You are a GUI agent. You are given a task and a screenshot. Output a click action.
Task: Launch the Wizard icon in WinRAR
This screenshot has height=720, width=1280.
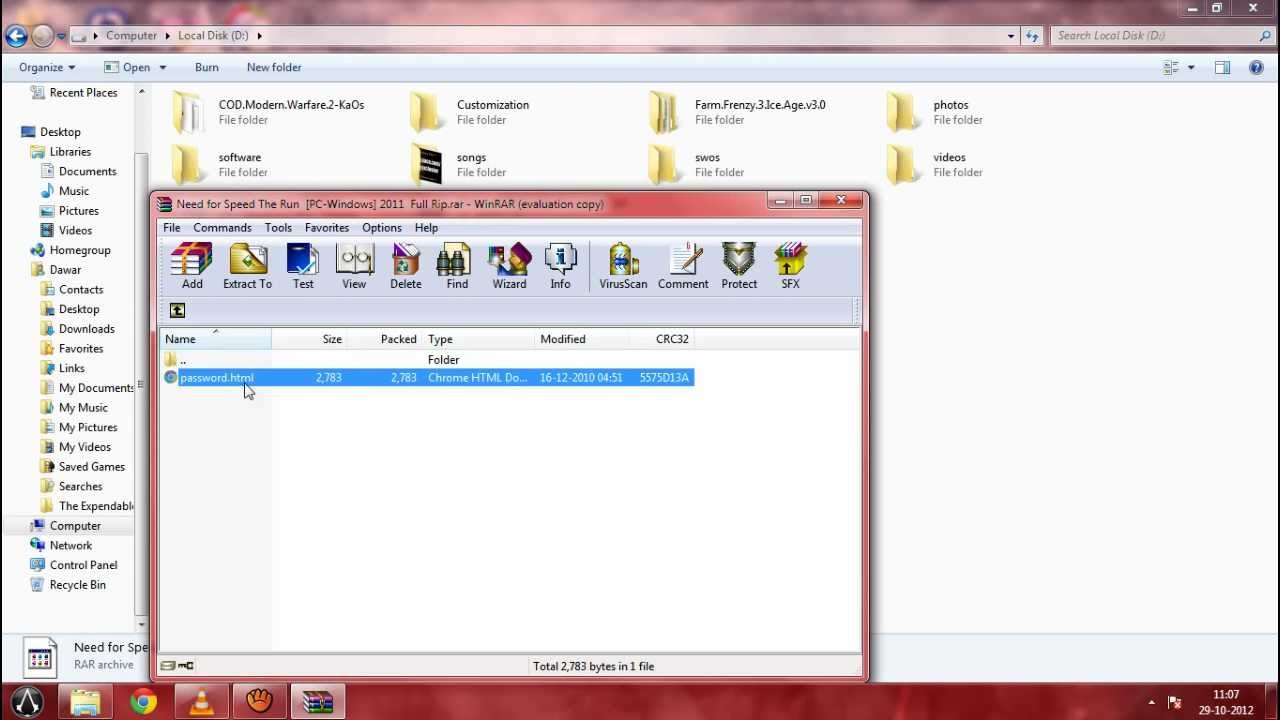[x=508, y=266]
